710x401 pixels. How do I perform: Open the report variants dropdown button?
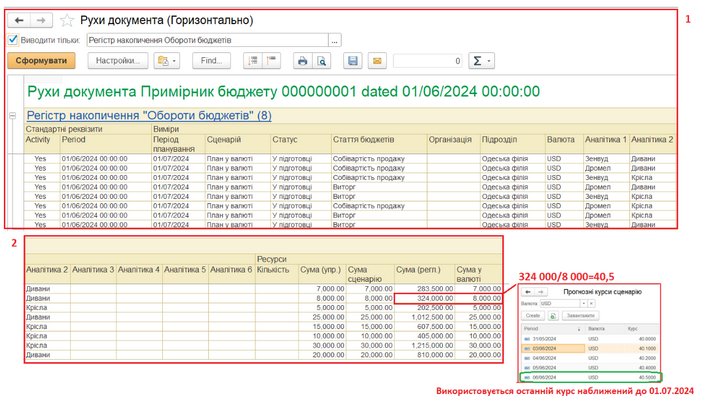(x=166, y=61)
